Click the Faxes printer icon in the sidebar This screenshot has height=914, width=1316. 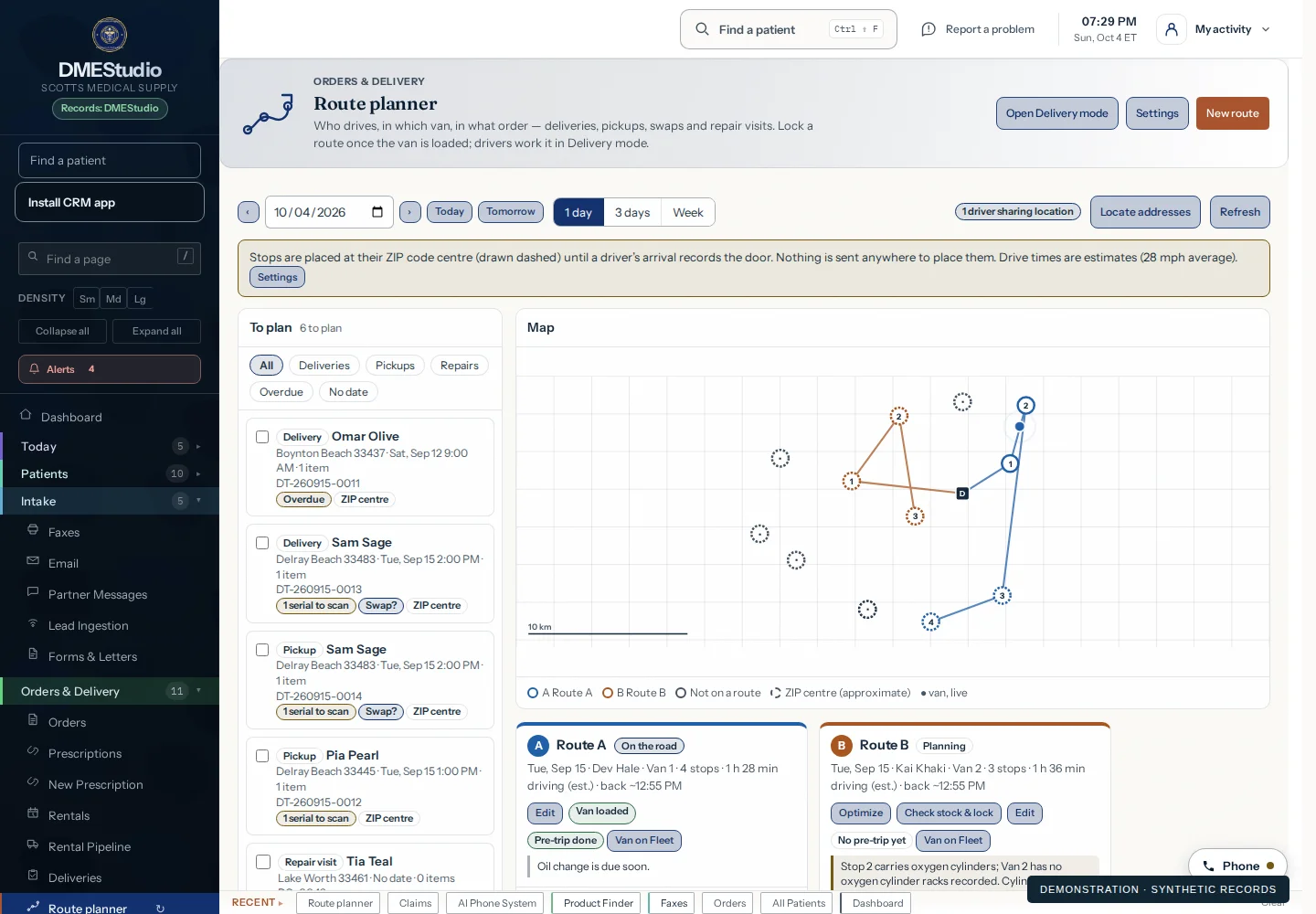point(33,530)
